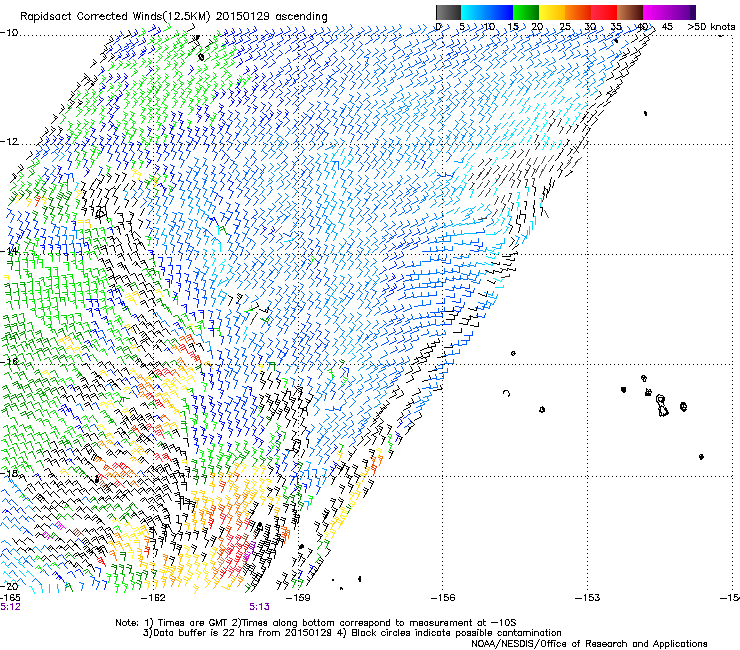Click the gray 0-5 knots legend swatch
Screen dimensions: 740x650
(x=448, y=12)
